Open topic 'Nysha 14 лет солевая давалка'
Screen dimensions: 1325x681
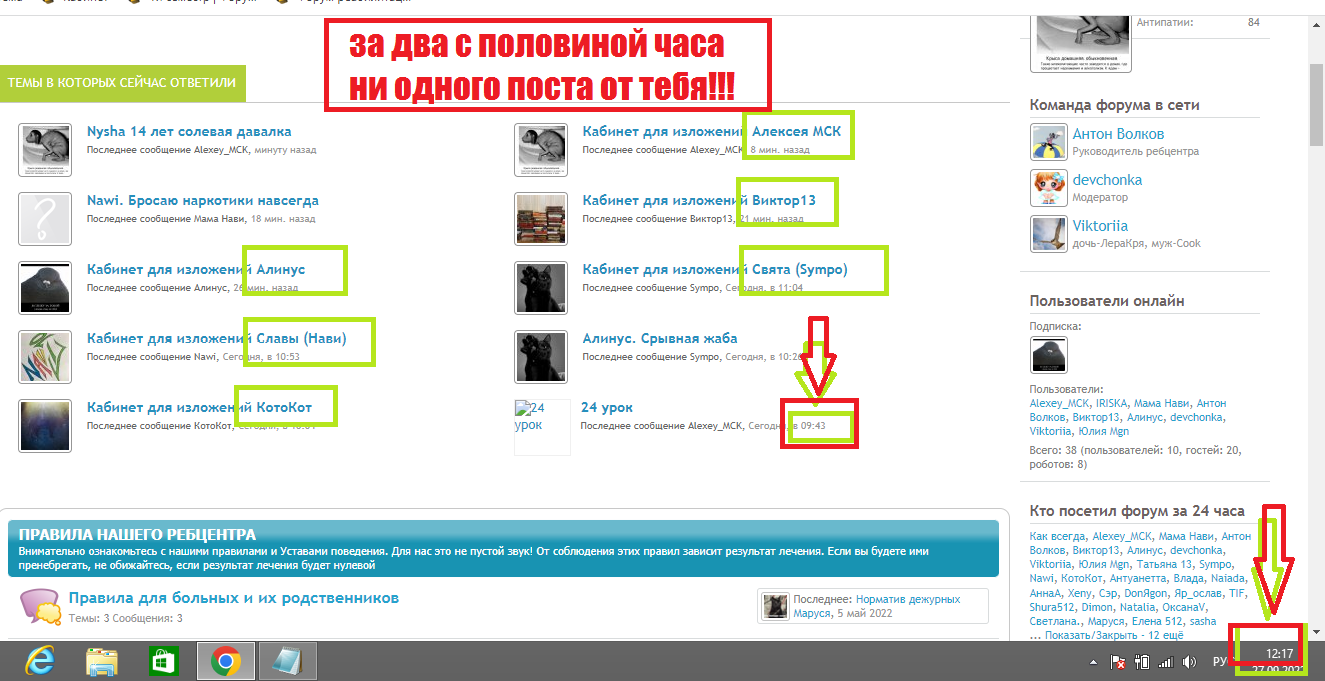[x=189, y=131]
